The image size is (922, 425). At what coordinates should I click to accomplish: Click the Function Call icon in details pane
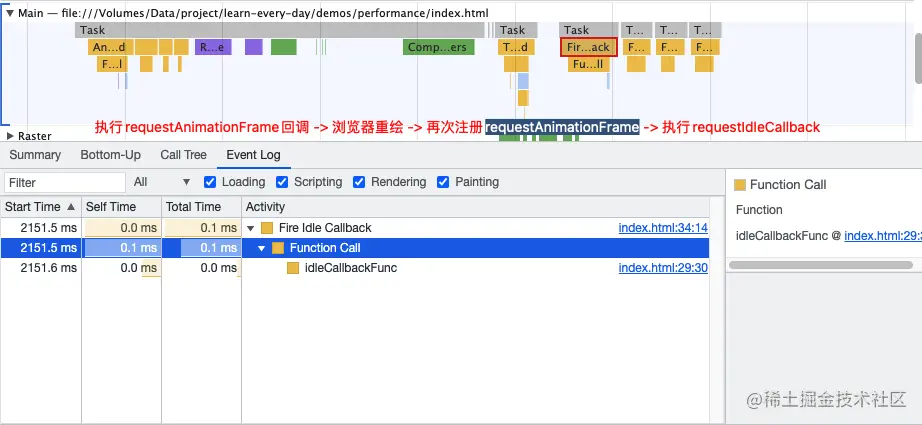pyautogui.click(x=740, y=185)
